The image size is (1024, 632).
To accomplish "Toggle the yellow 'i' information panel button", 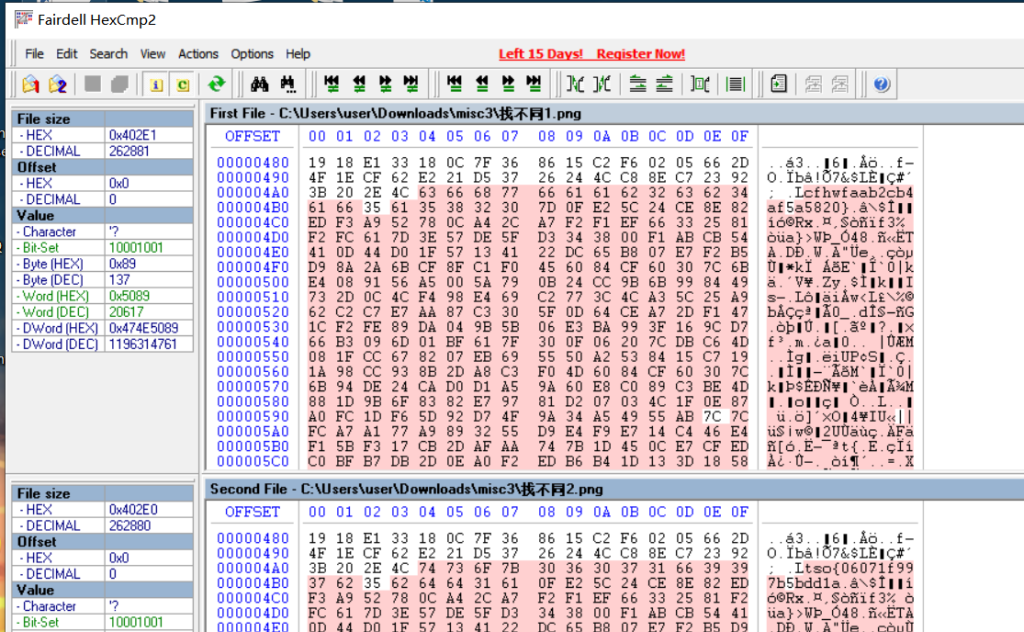I will tap(157, 84).
